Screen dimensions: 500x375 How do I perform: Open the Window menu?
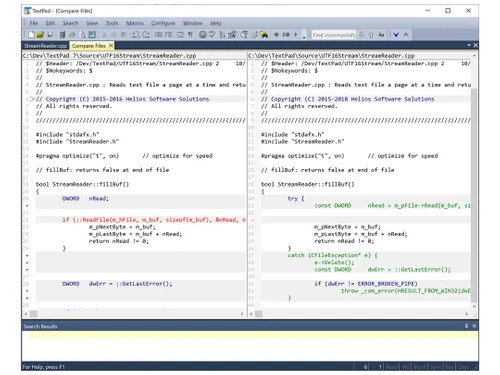(x=193, y=23)
